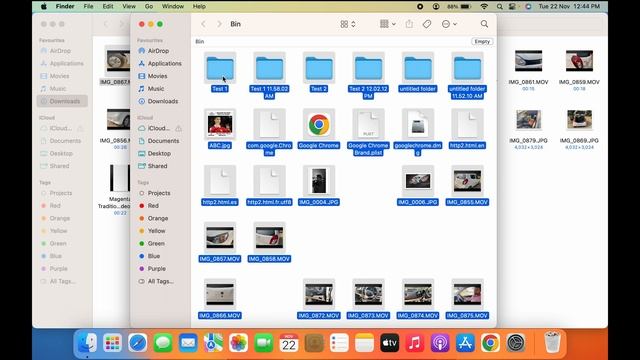Open Launchpad from the Dock
640x360 pixels.
[x=112, y=343]
